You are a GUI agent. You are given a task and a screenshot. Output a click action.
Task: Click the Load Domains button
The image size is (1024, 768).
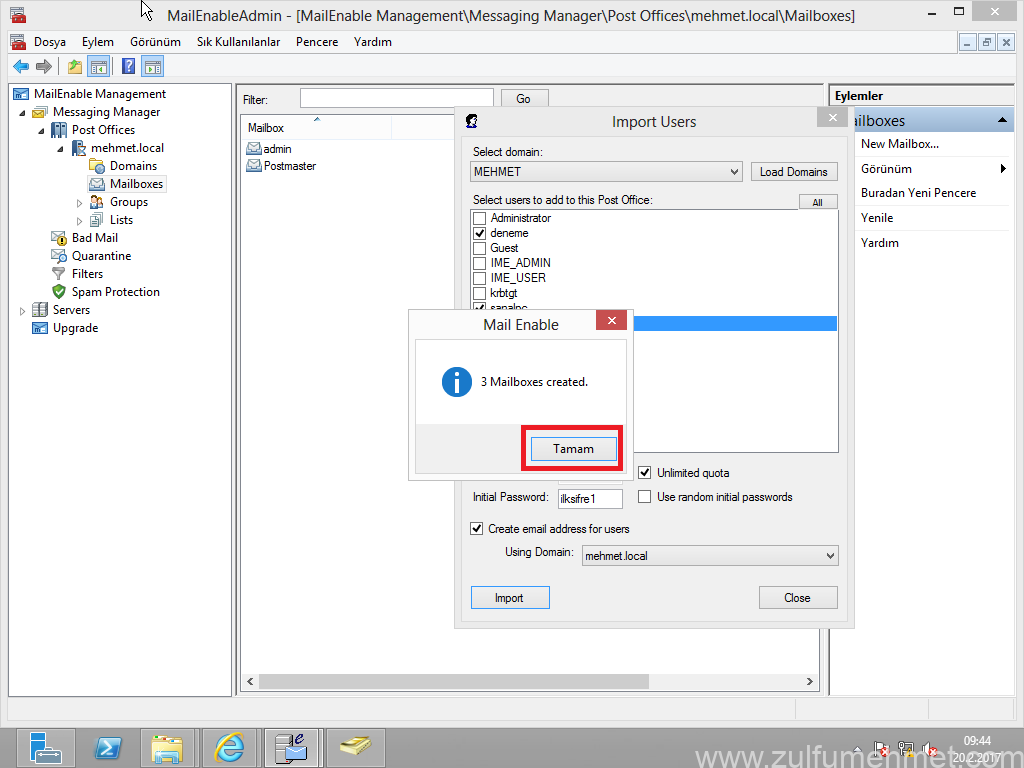(793, 172)
